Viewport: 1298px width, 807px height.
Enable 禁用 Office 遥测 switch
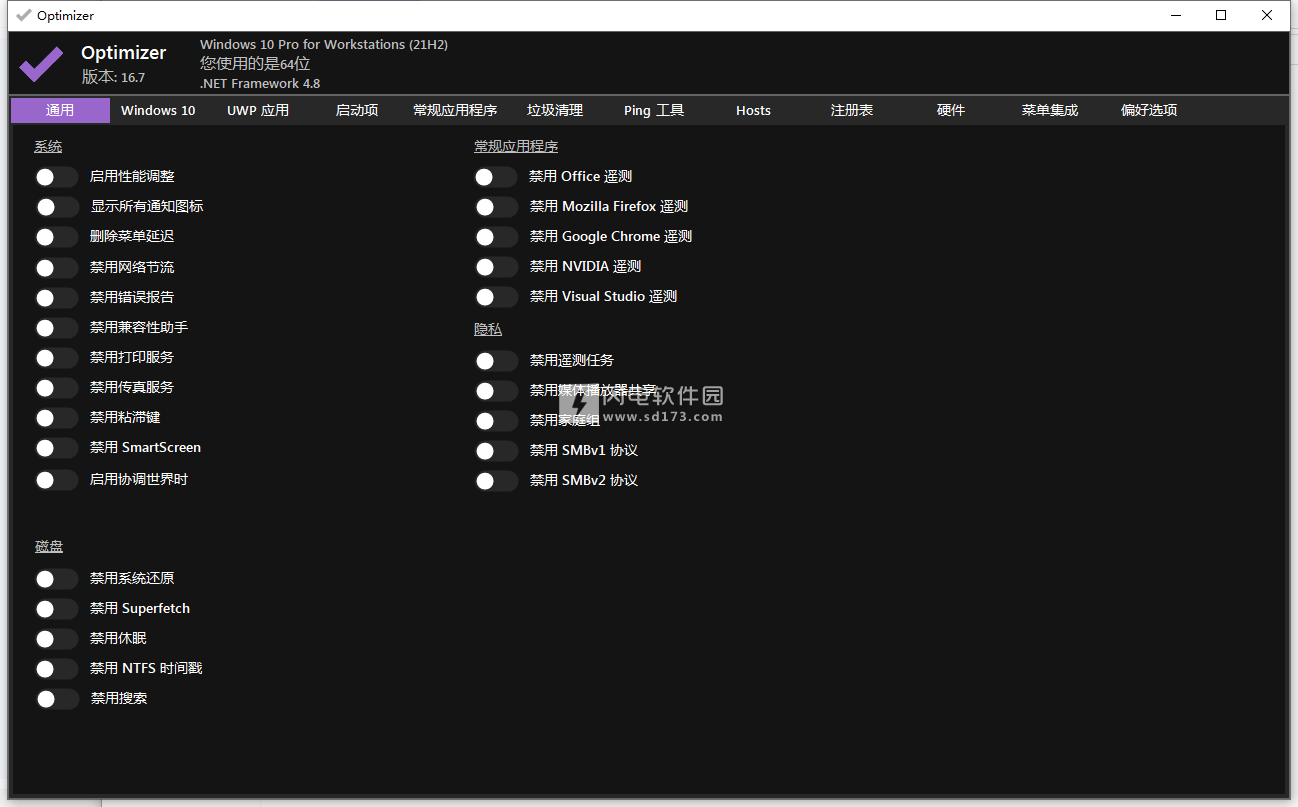click(496, 177)
